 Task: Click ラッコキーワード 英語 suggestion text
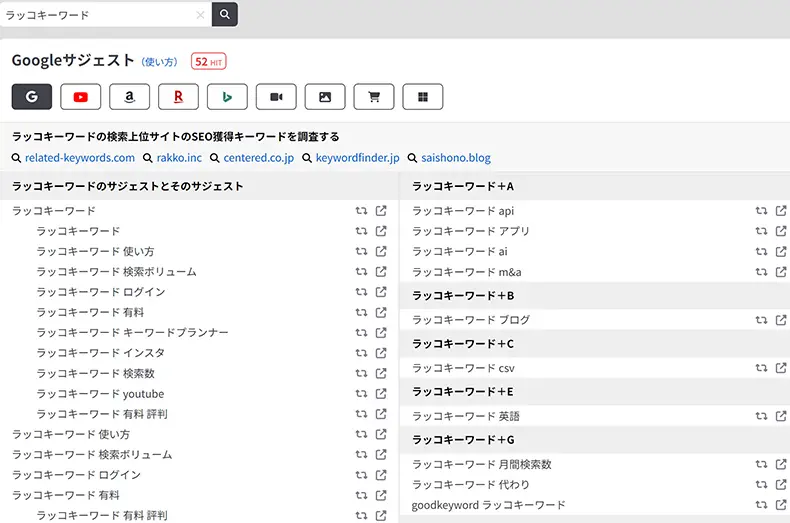(466, 416)
